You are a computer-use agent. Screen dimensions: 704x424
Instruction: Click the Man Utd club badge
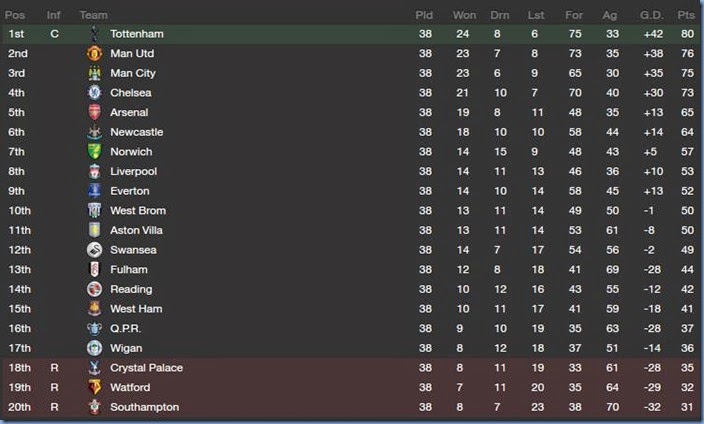pyautogui.click(x=95, y=53)
